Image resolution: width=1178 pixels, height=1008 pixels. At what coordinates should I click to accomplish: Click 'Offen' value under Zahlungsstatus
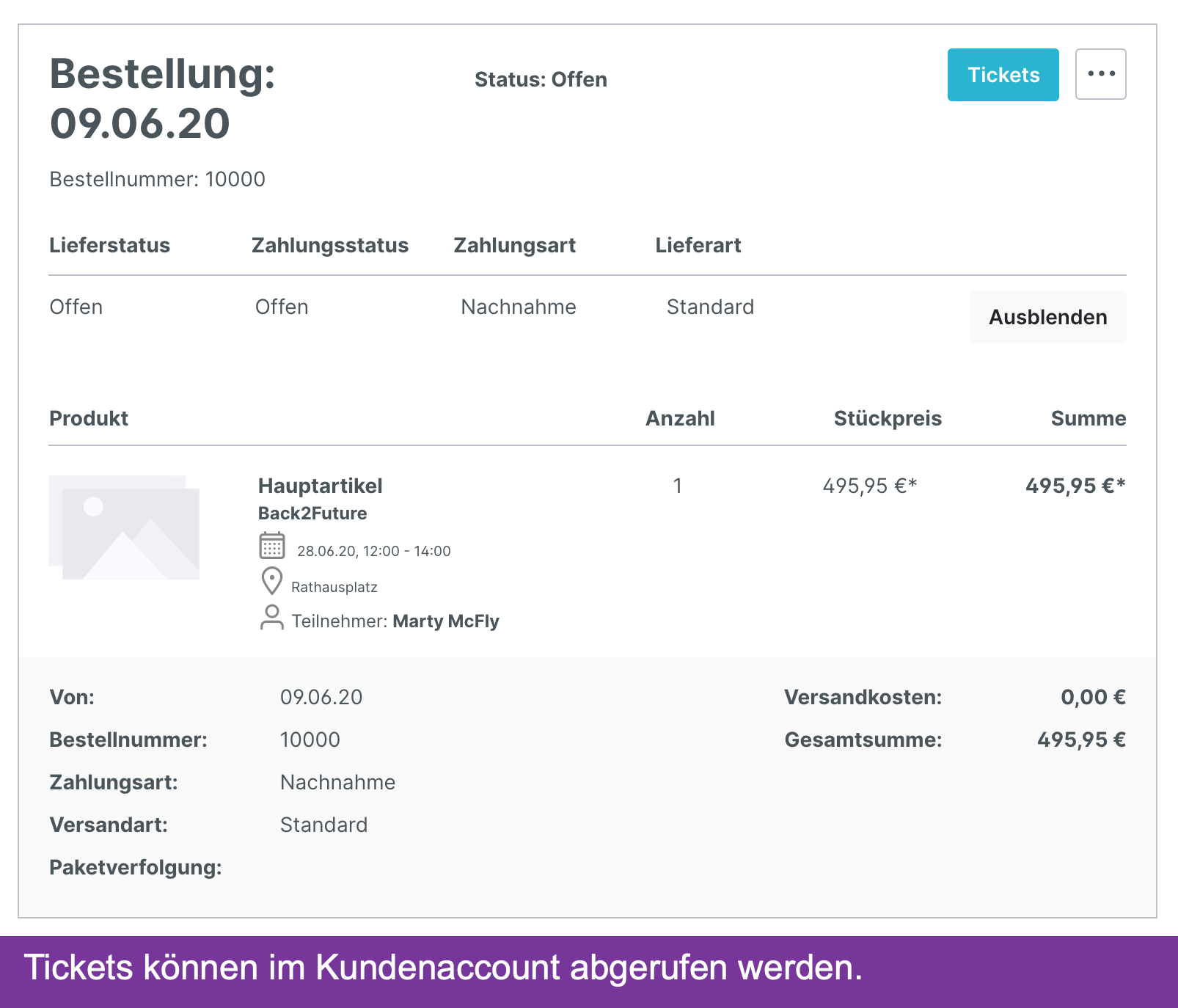pyautogui.click(x=282, y=307)
